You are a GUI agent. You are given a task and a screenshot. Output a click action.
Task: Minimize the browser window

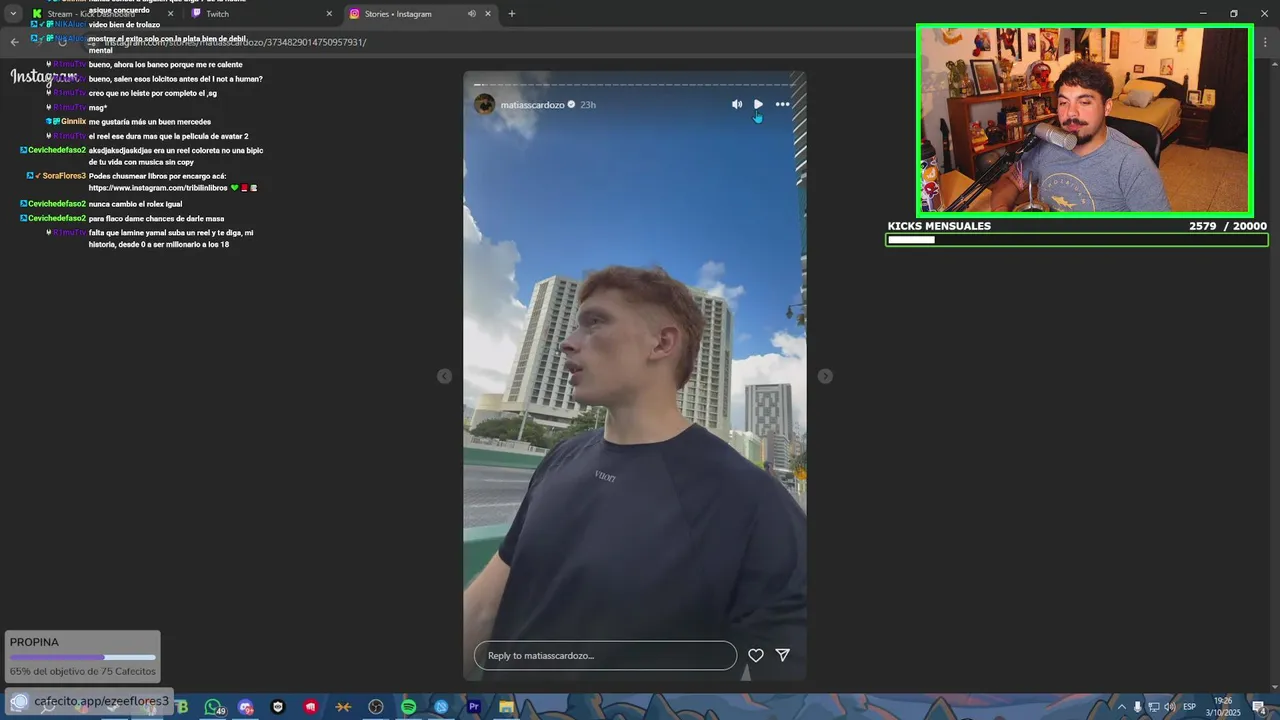point(1203,14)
